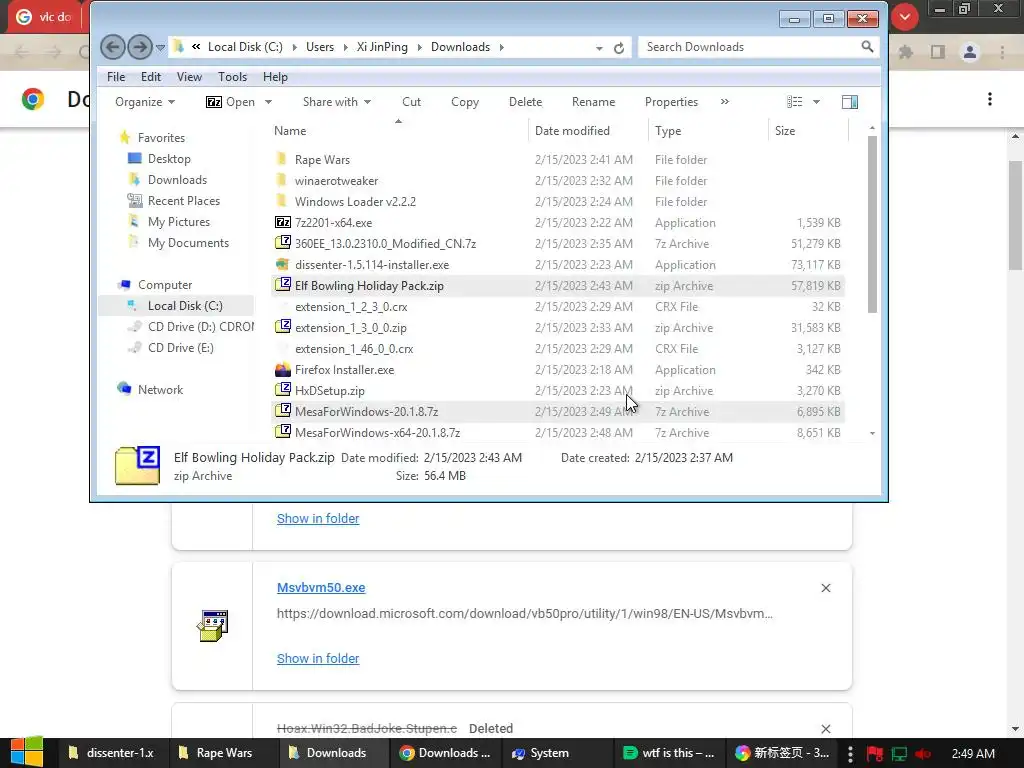Select Local Disk (C:) in navigation pane
This screenshot has width=1024, height=768.
(185, 306)
